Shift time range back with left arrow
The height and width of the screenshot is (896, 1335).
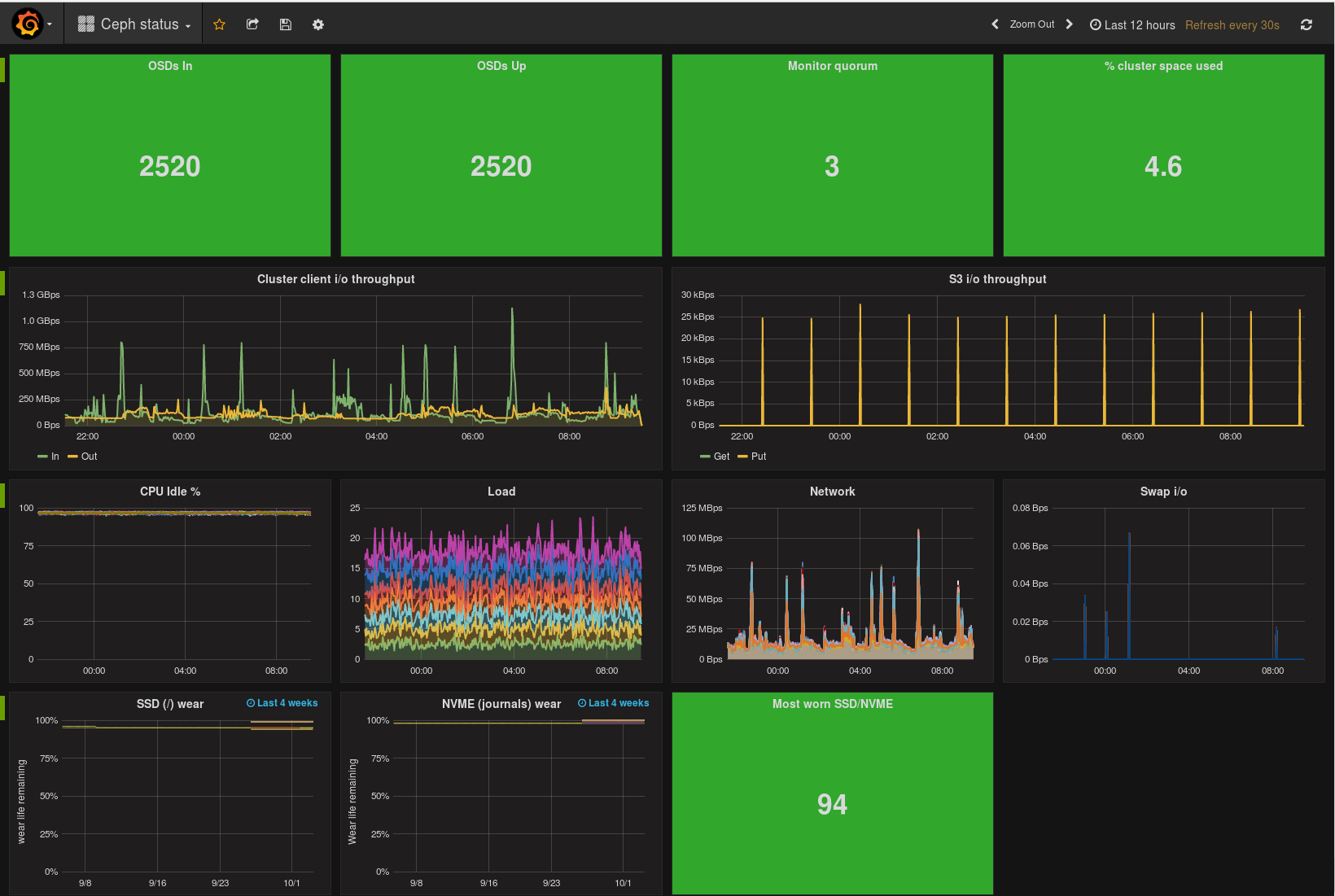point(995,24)
